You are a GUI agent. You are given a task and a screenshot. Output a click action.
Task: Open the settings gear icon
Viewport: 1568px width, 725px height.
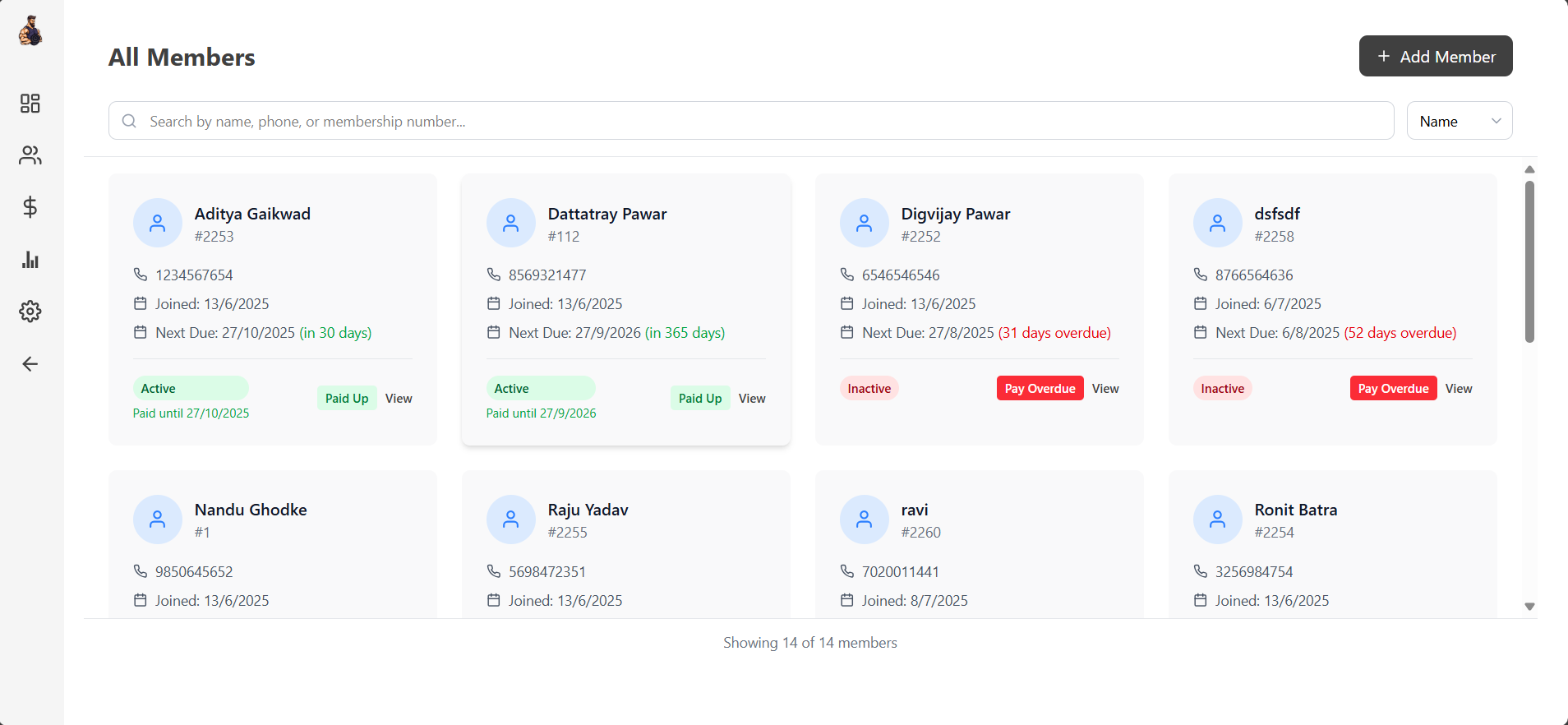[30, 312]
